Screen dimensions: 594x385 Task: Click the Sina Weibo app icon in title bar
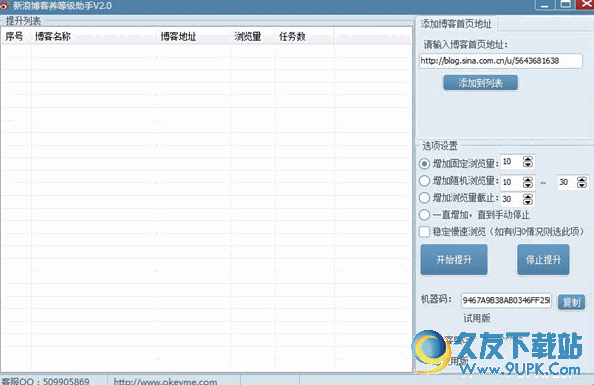click(5, 5)
